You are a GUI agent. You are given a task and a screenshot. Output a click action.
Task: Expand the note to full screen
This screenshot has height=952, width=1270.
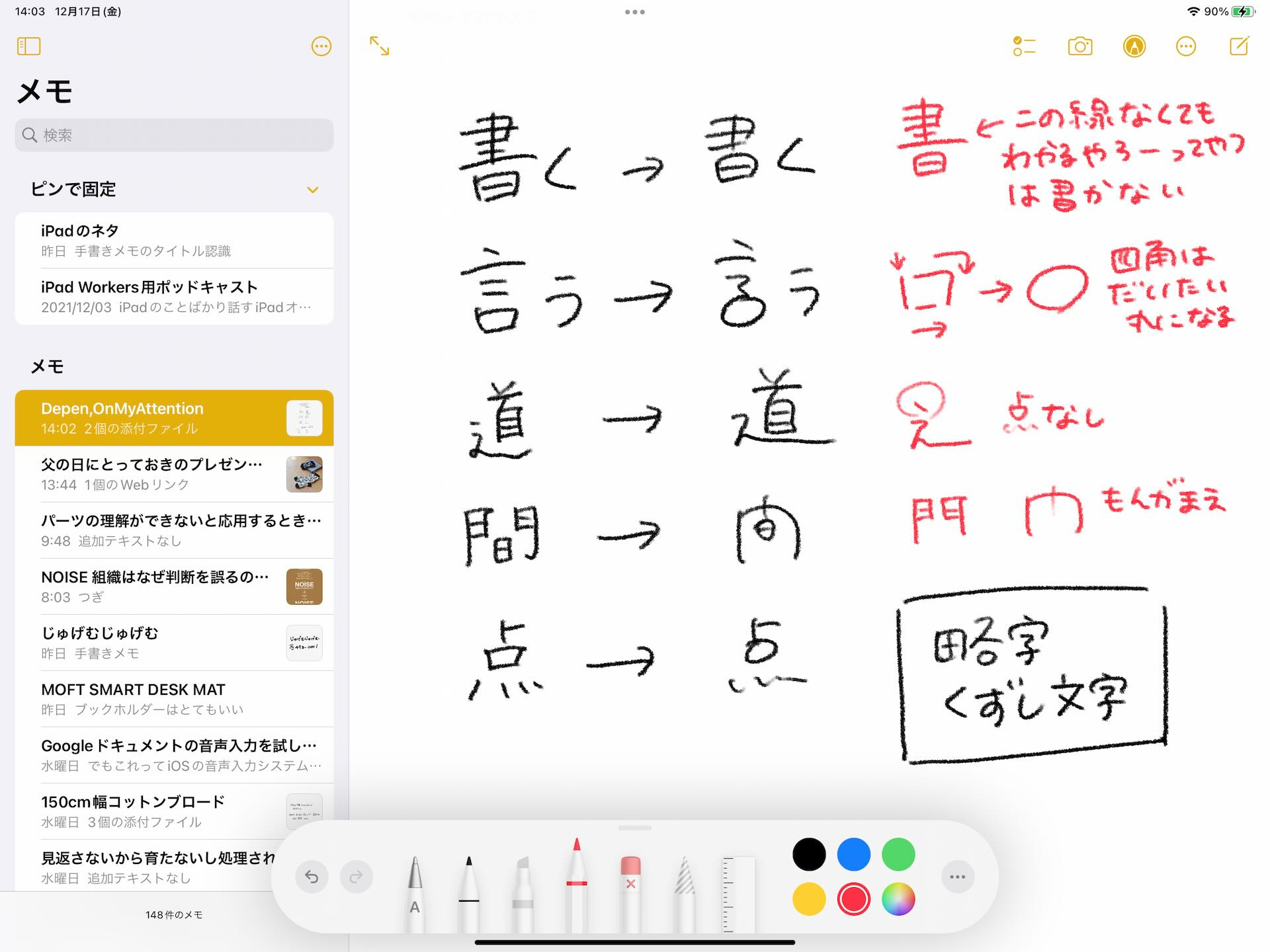(379, 46)
